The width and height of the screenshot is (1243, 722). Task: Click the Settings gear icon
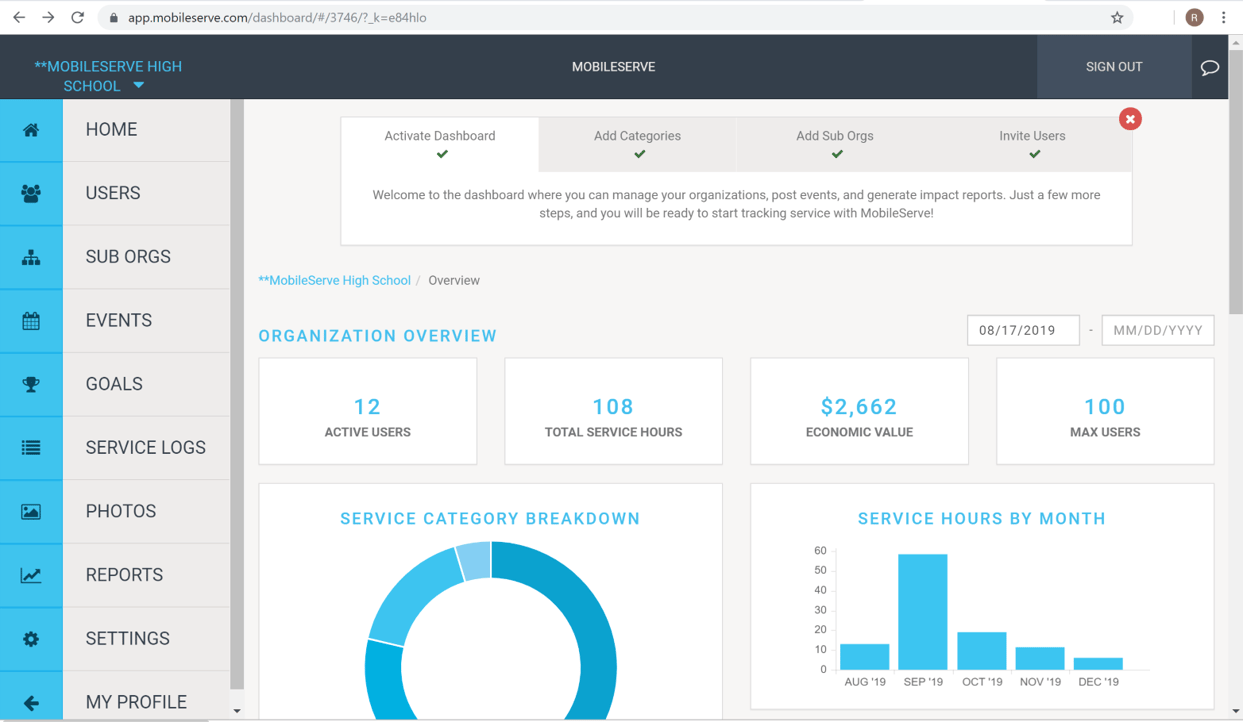(x=31, y=639)
